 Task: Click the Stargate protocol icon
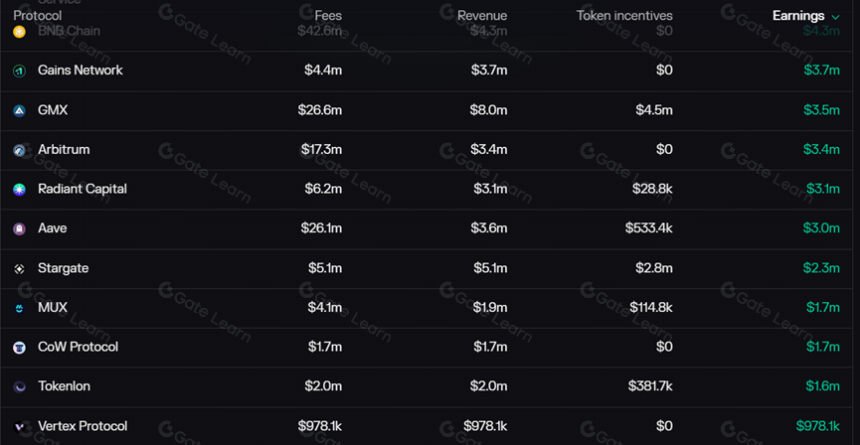[19, 269]
